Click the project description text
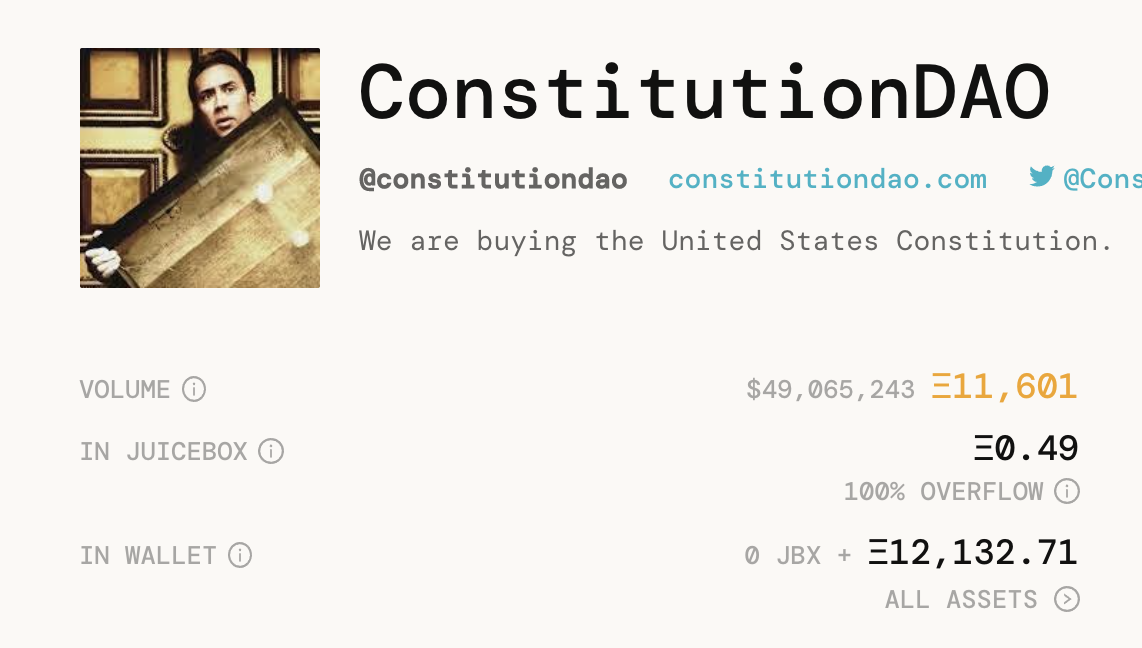Image resolution: width=1142 pixels, height=648 pixels. [735, 241]
